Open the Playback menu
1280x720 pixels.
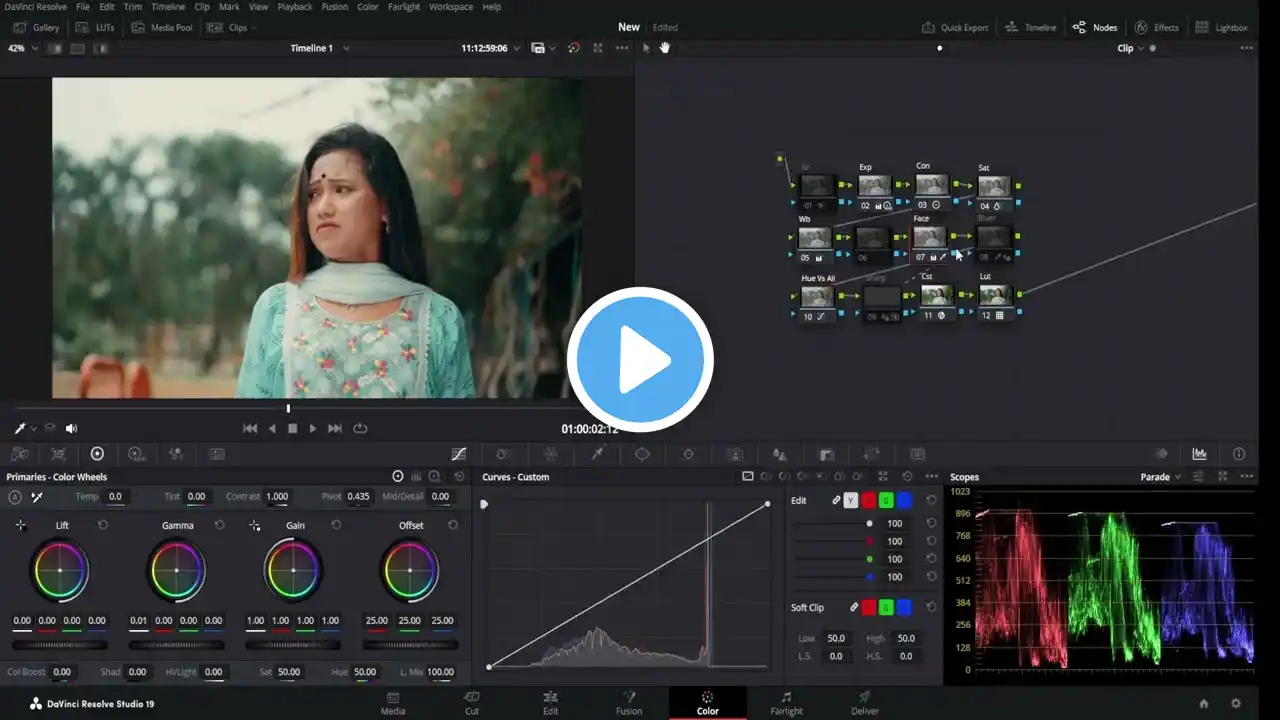(x=294, y=7)
